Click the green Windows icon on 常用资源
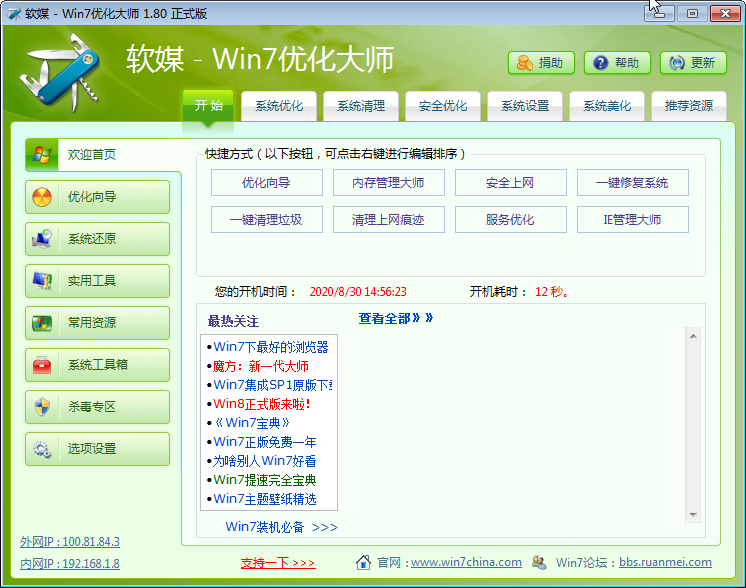This screenshot has width=746, height=588. 42,323
